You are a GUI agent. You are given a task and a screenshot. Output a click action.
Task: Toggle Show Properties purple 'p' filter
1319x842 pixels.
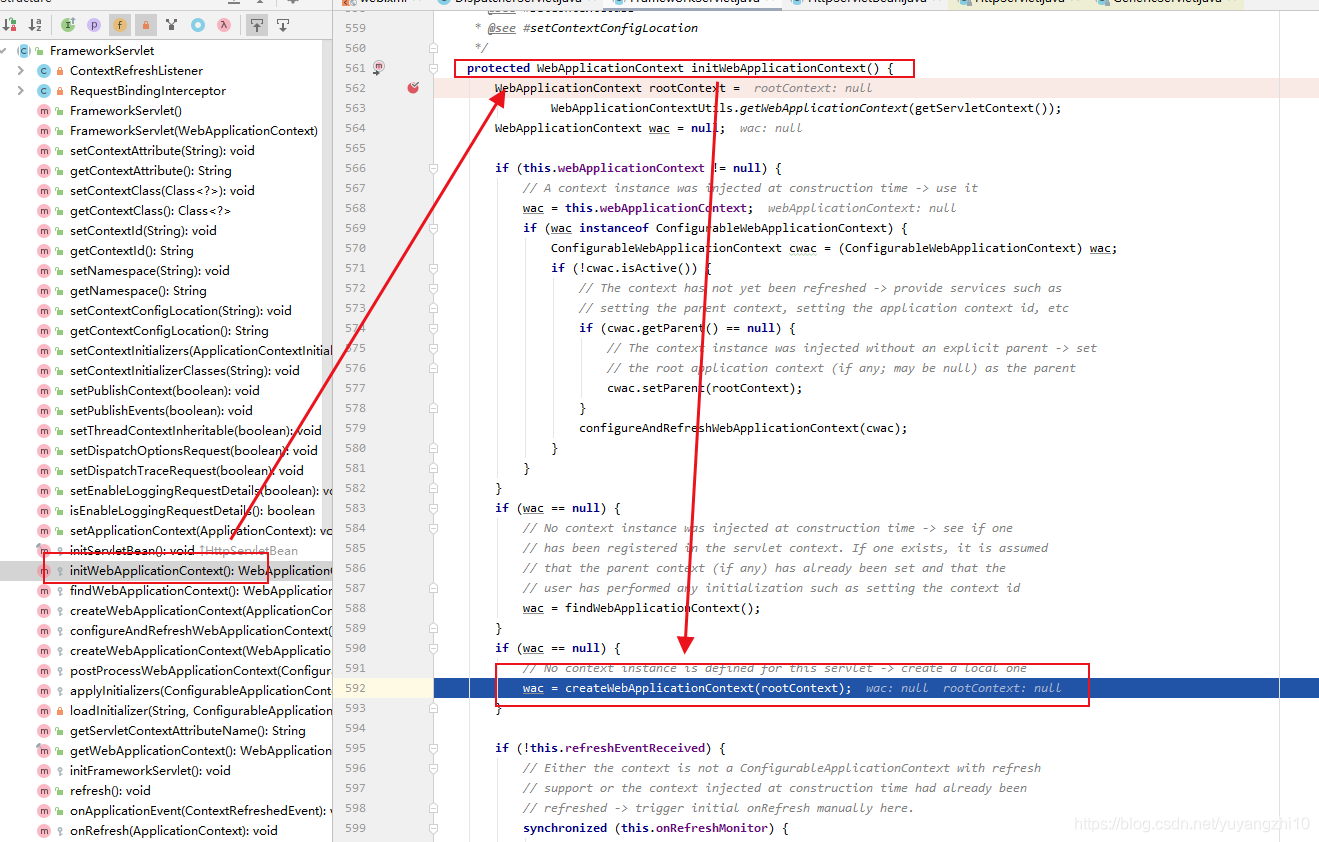click(x=94, y=24)
